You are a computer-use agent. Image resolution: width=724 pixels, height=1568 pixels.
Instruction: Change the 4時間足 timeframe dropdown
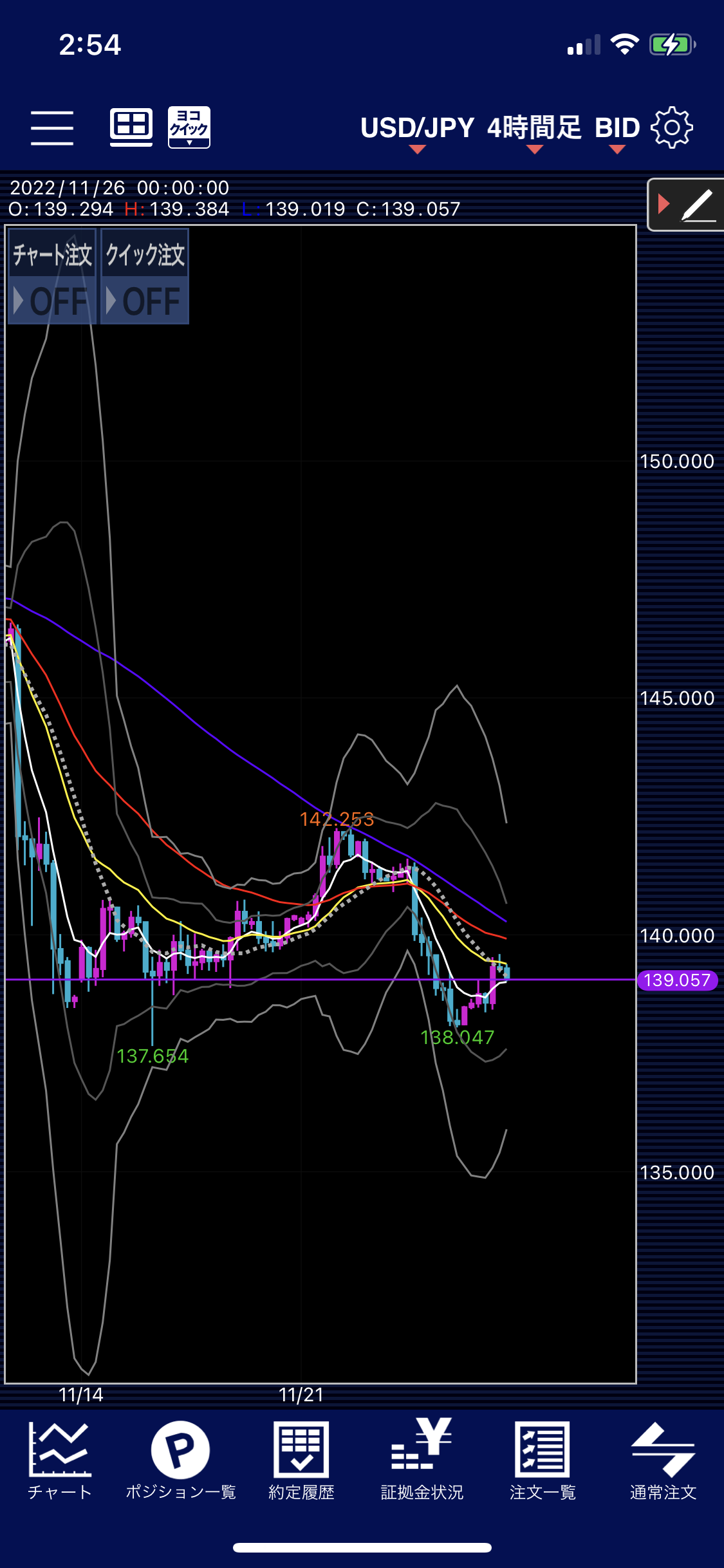point(534,133)
